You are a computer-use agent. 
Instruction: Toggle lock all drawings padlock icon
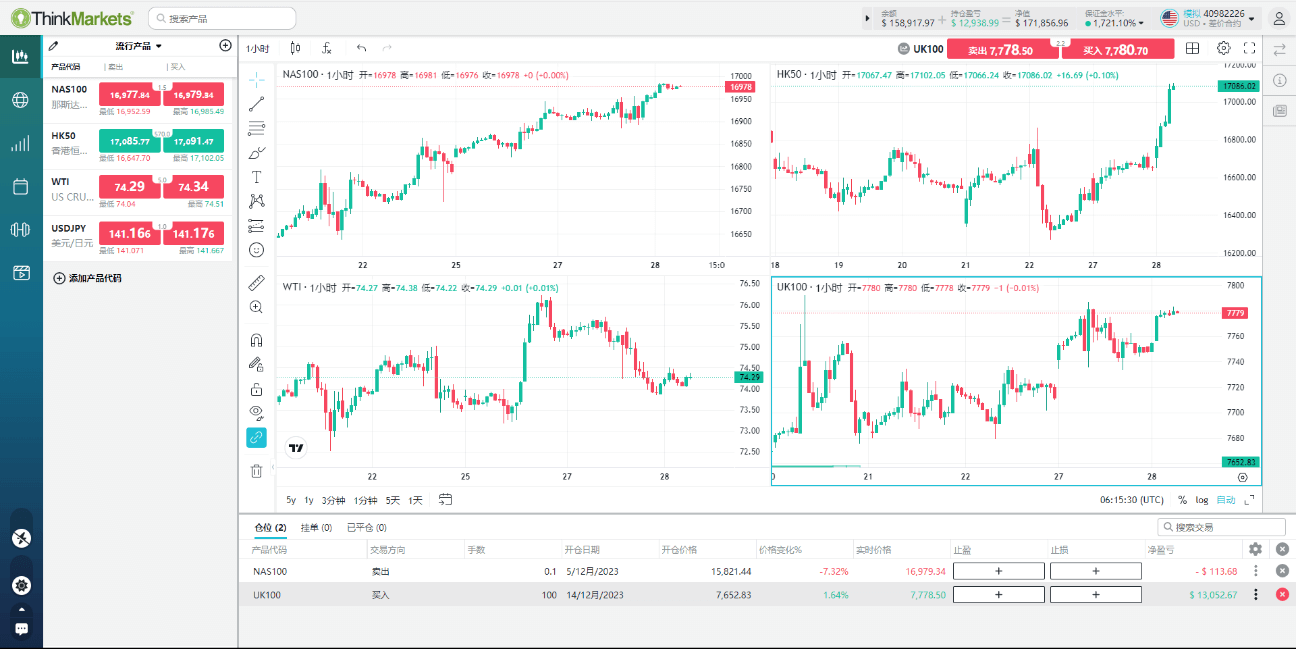coord(256,389)
